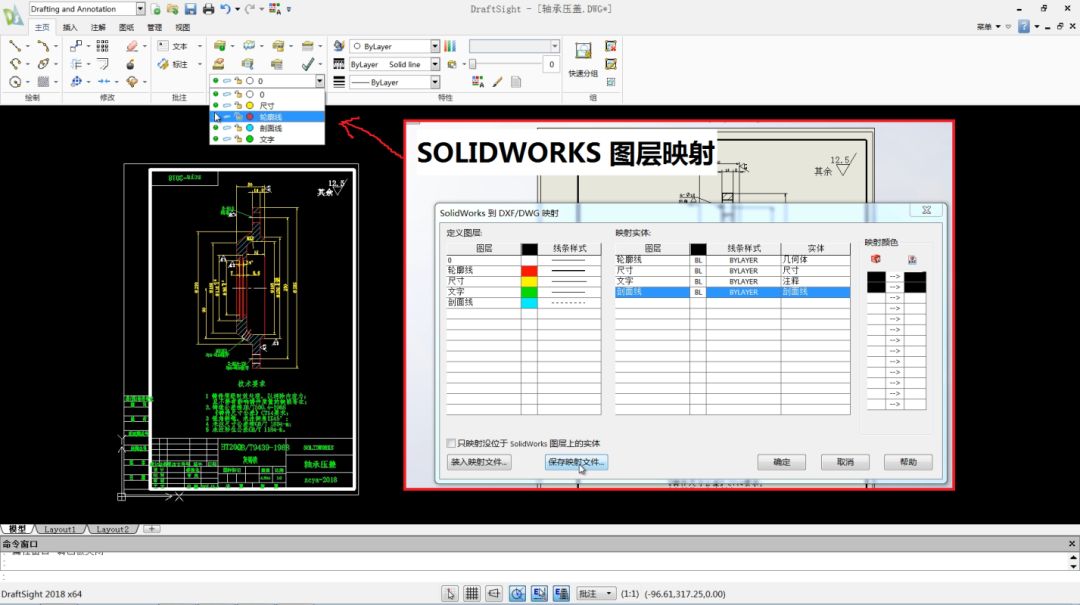
Task: Select the Line tool in the draw panel
Action: click(x=14, y=46)
